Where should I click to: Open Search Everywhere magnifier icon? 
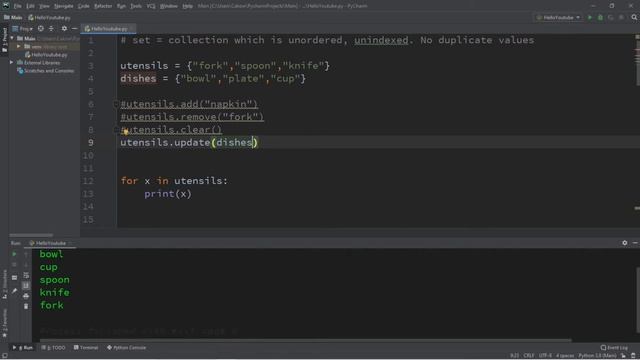click(x=634, y=18)
